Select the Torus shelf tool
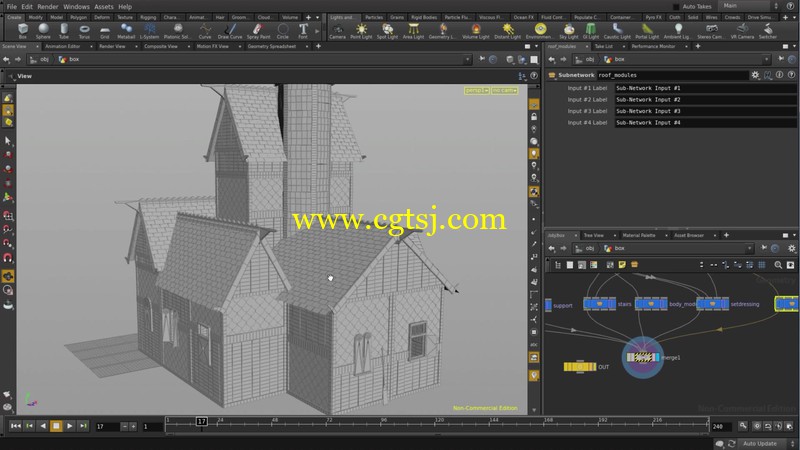Viewport: 800px width, 450px height. click(x=84, y=31)
